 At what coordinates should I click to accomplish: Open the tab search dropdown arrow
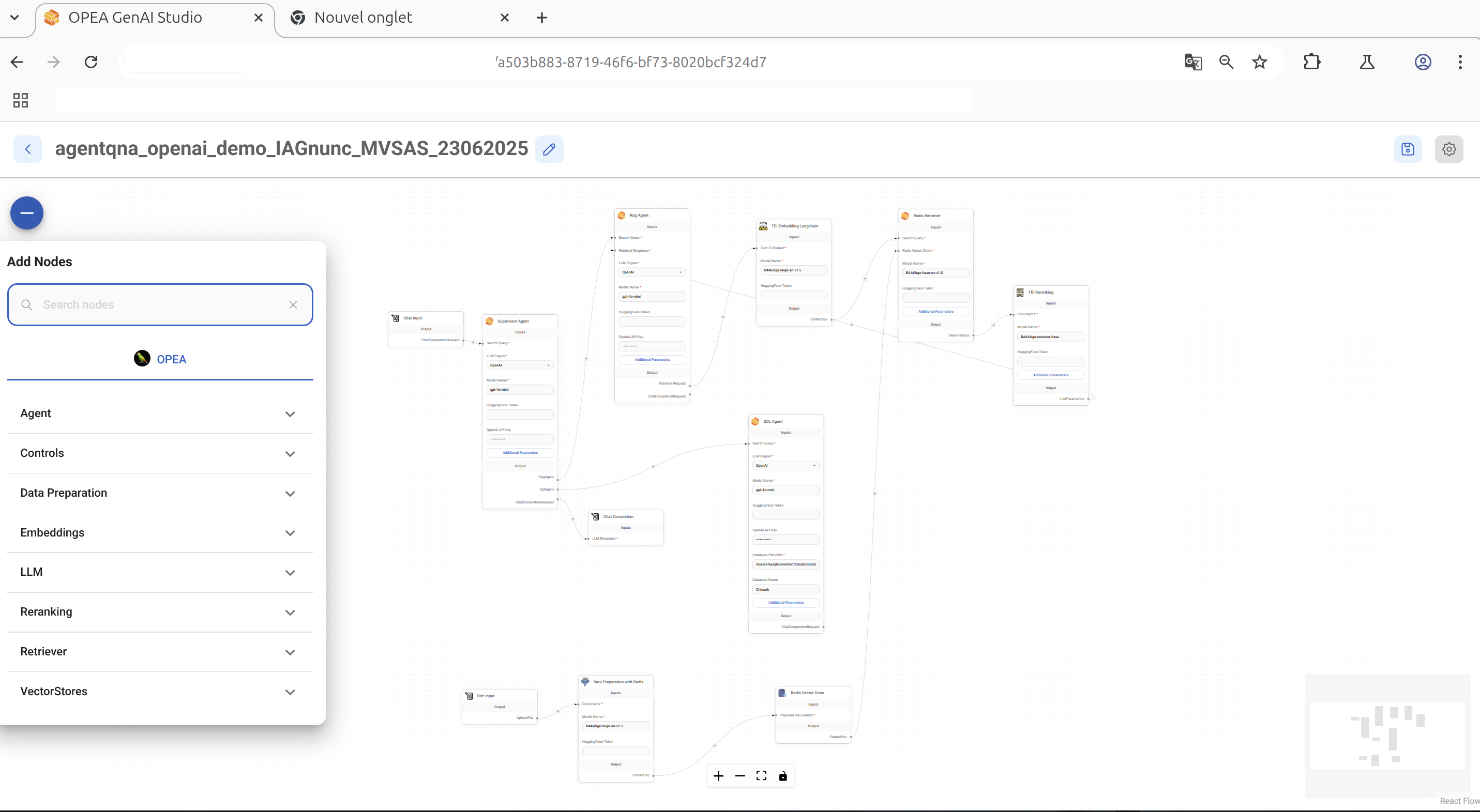coord(15,18)
